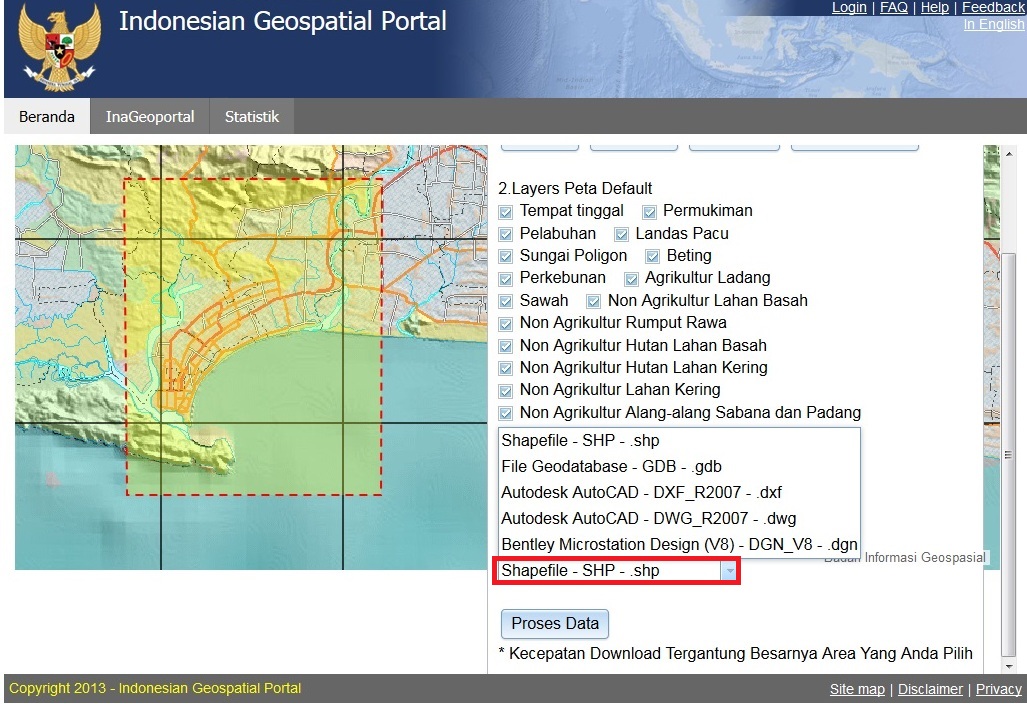The image size is (1027, 704).
Task: Select Autodesk AutoCAD DXF_R2007 format
Action: pyautogui.click(x=679, y=492)
